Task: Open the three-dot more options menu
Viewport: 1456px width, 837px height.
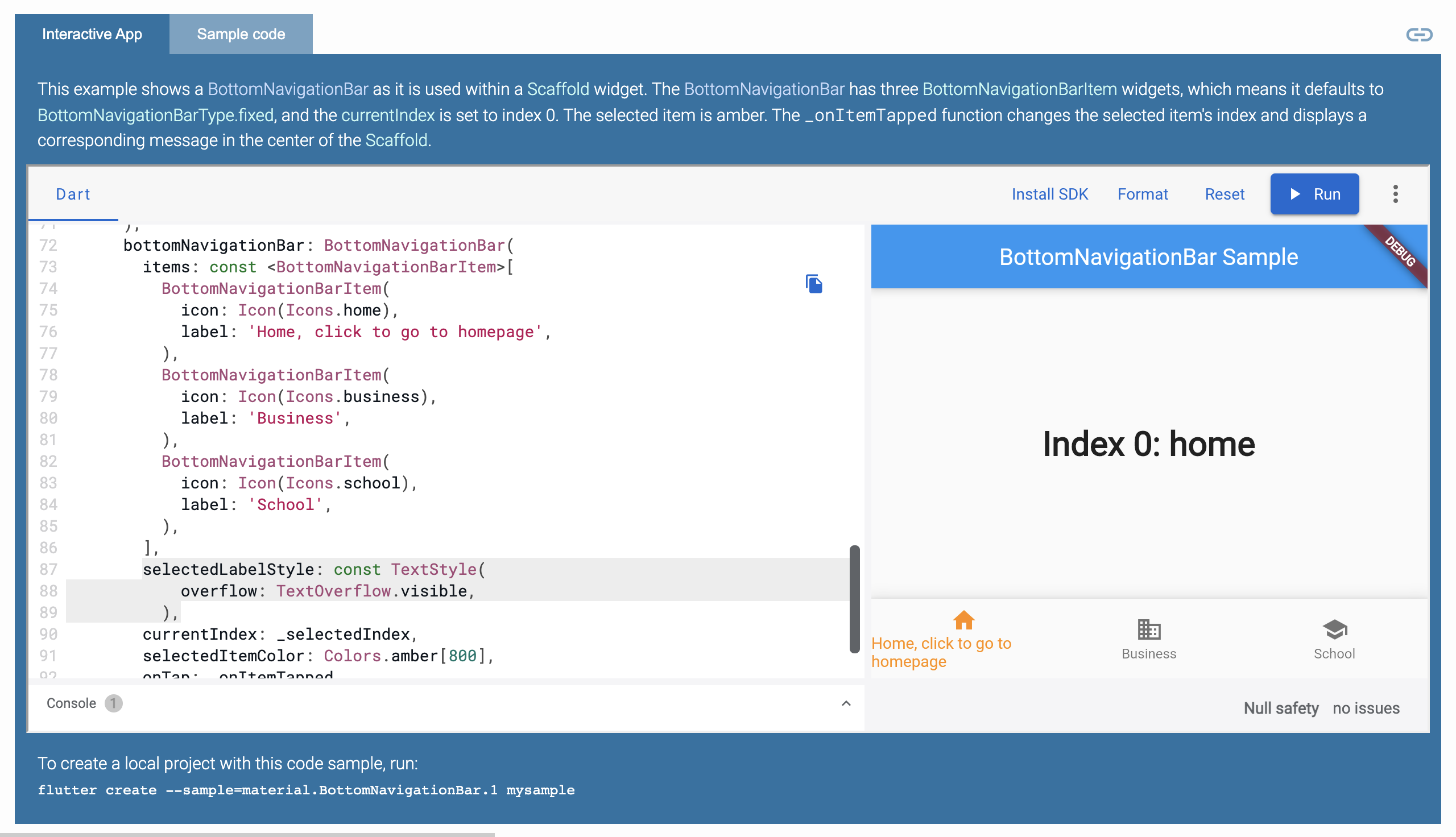Action: 1395,194
